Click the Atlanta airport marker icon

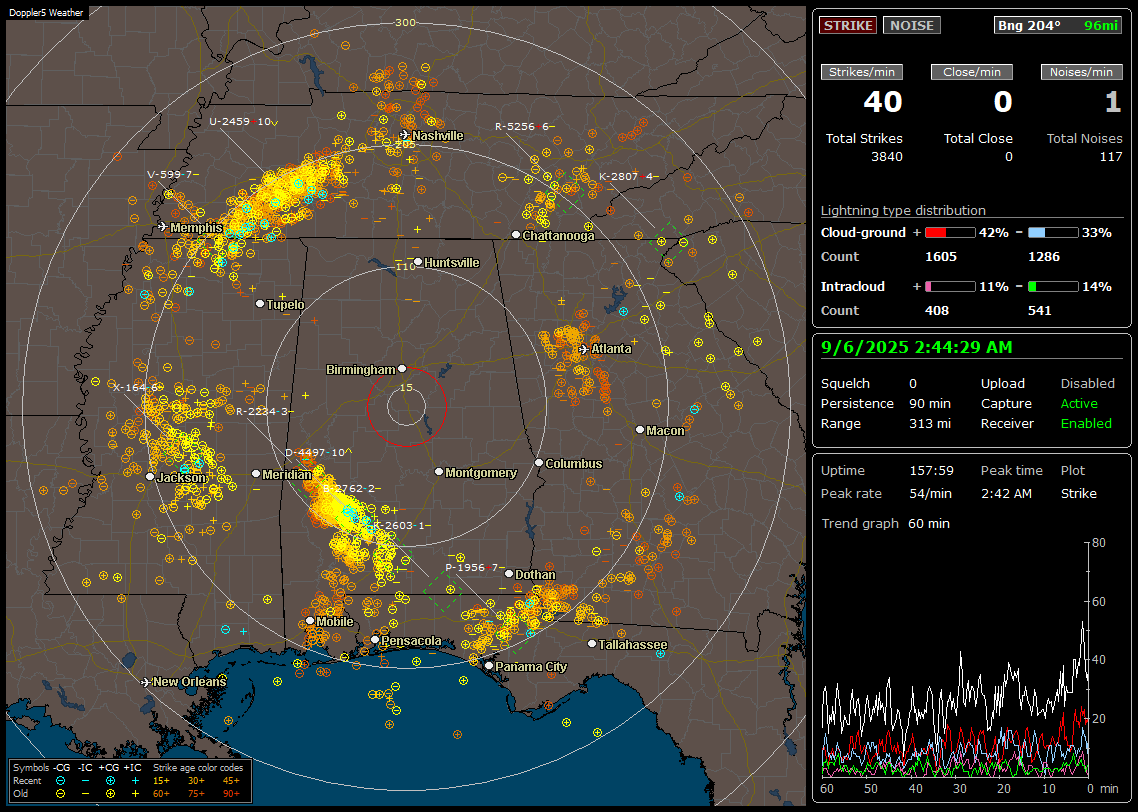point(584,349)
